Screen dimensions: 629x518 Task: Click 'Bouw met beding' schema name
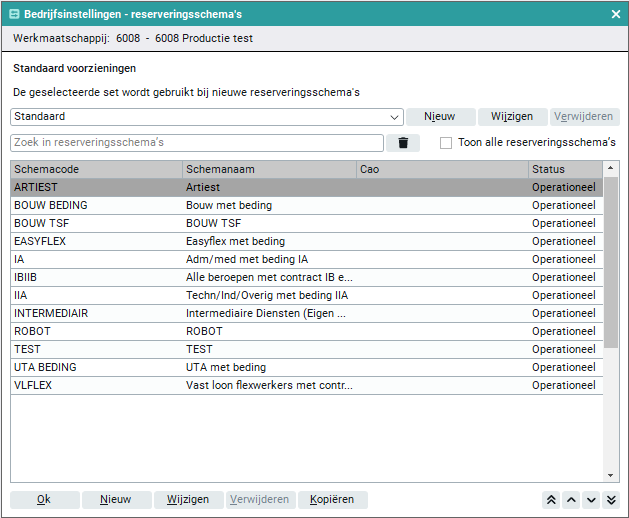pyautogui.click(x=229, y=205)
